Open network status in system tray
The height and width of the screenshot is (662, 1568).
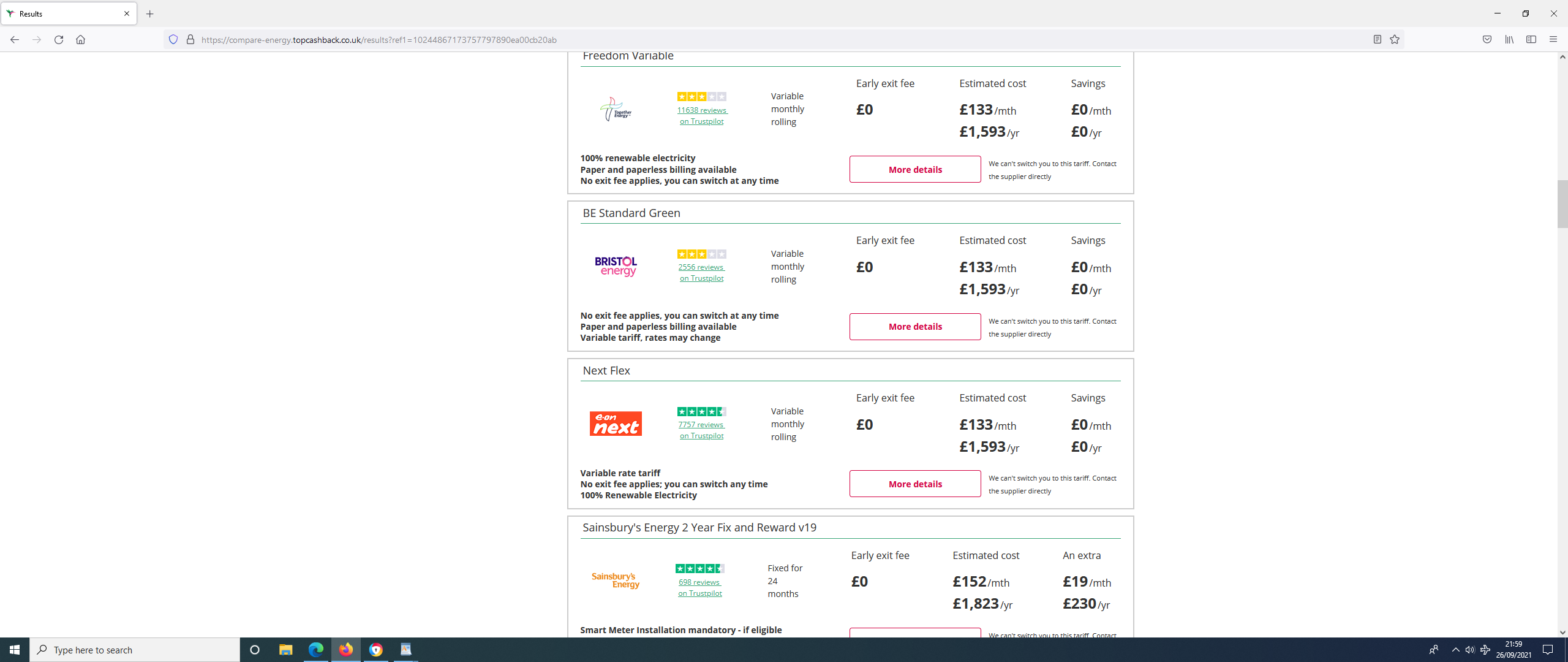tap(1485, 650)
